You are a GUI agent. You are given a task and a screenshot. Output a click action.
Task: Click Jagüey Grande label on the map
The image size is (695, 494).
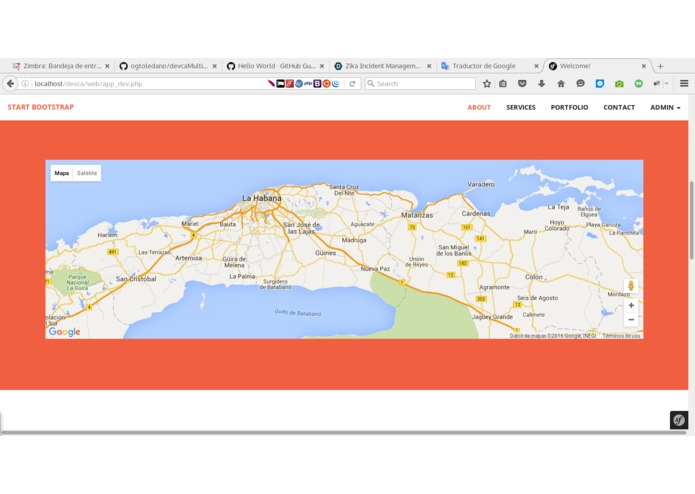[x=492, y=317]
